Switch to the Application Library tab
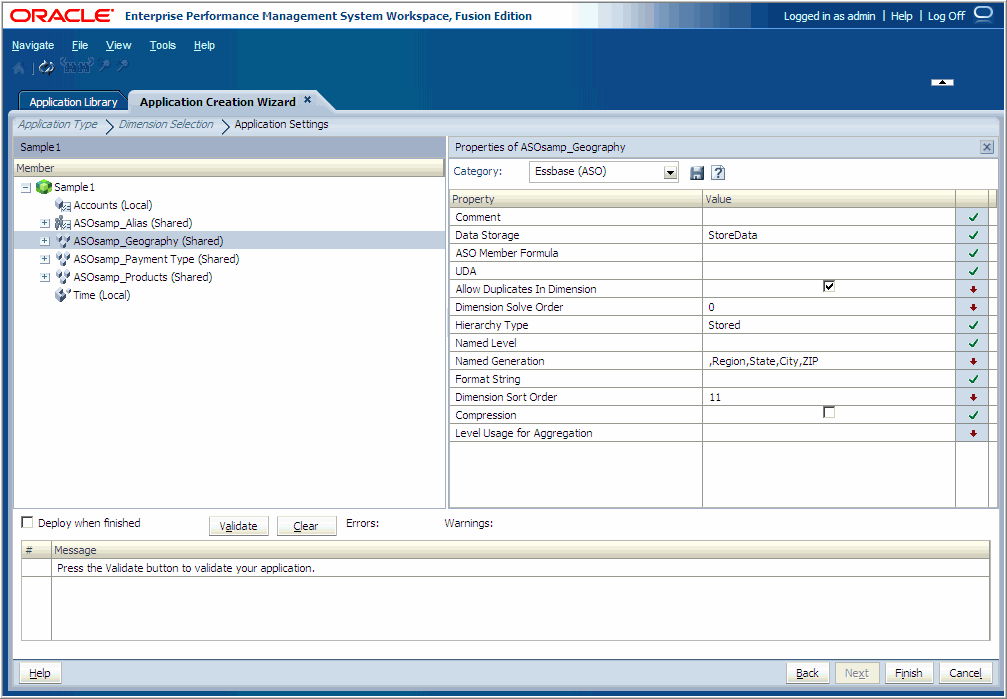The image size is (1007, 699). [x=72, y=100]
